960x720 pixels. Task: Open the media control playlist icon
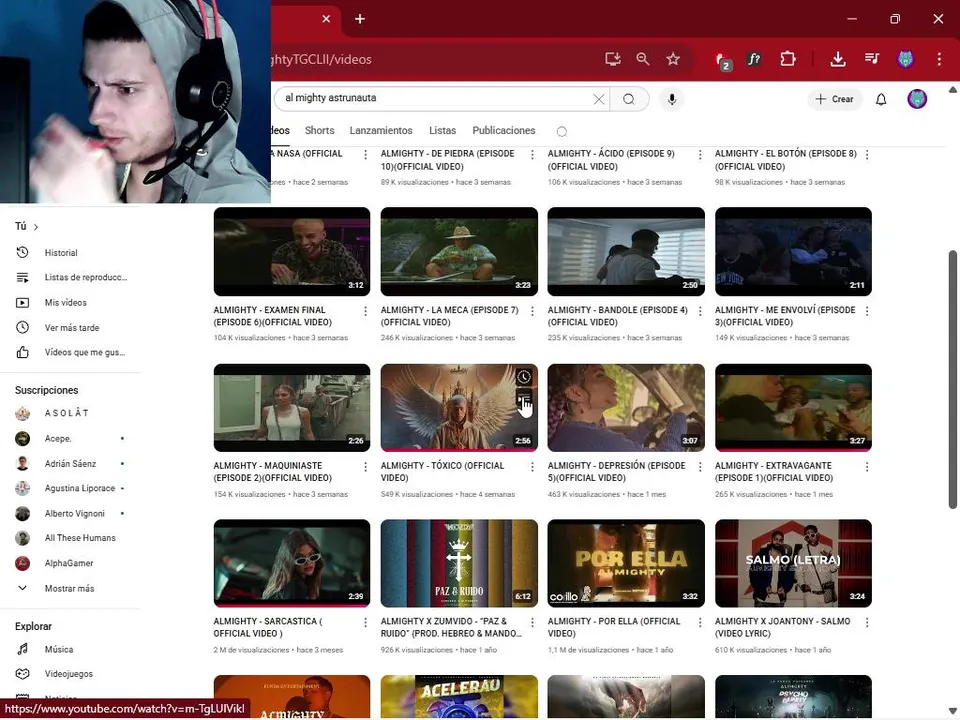pos(872,59)
